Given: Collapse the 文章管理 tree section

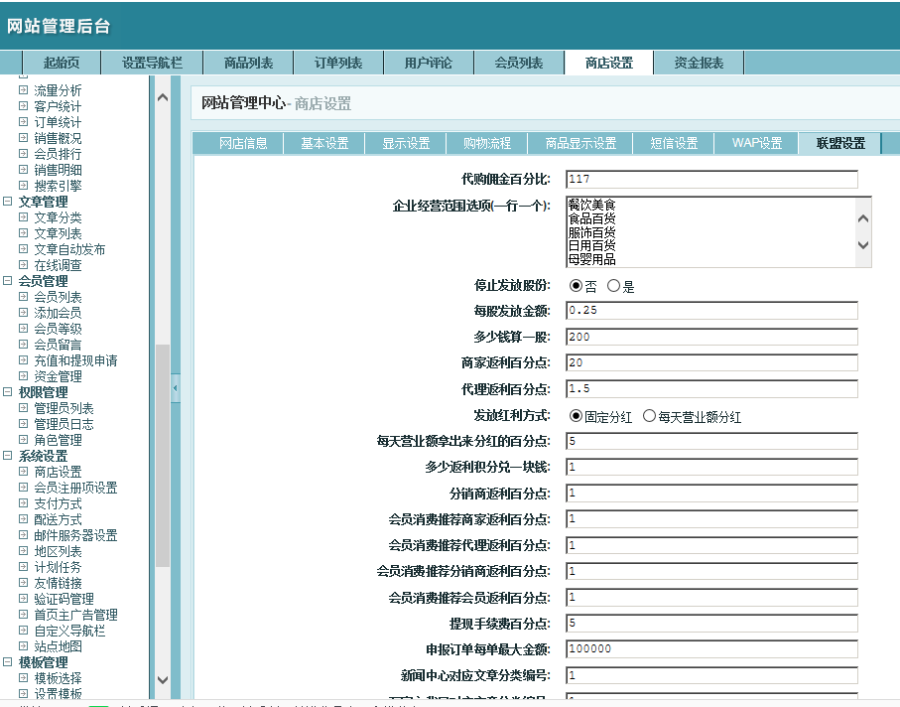Looking at the screenshot, I should click(10, 202).
